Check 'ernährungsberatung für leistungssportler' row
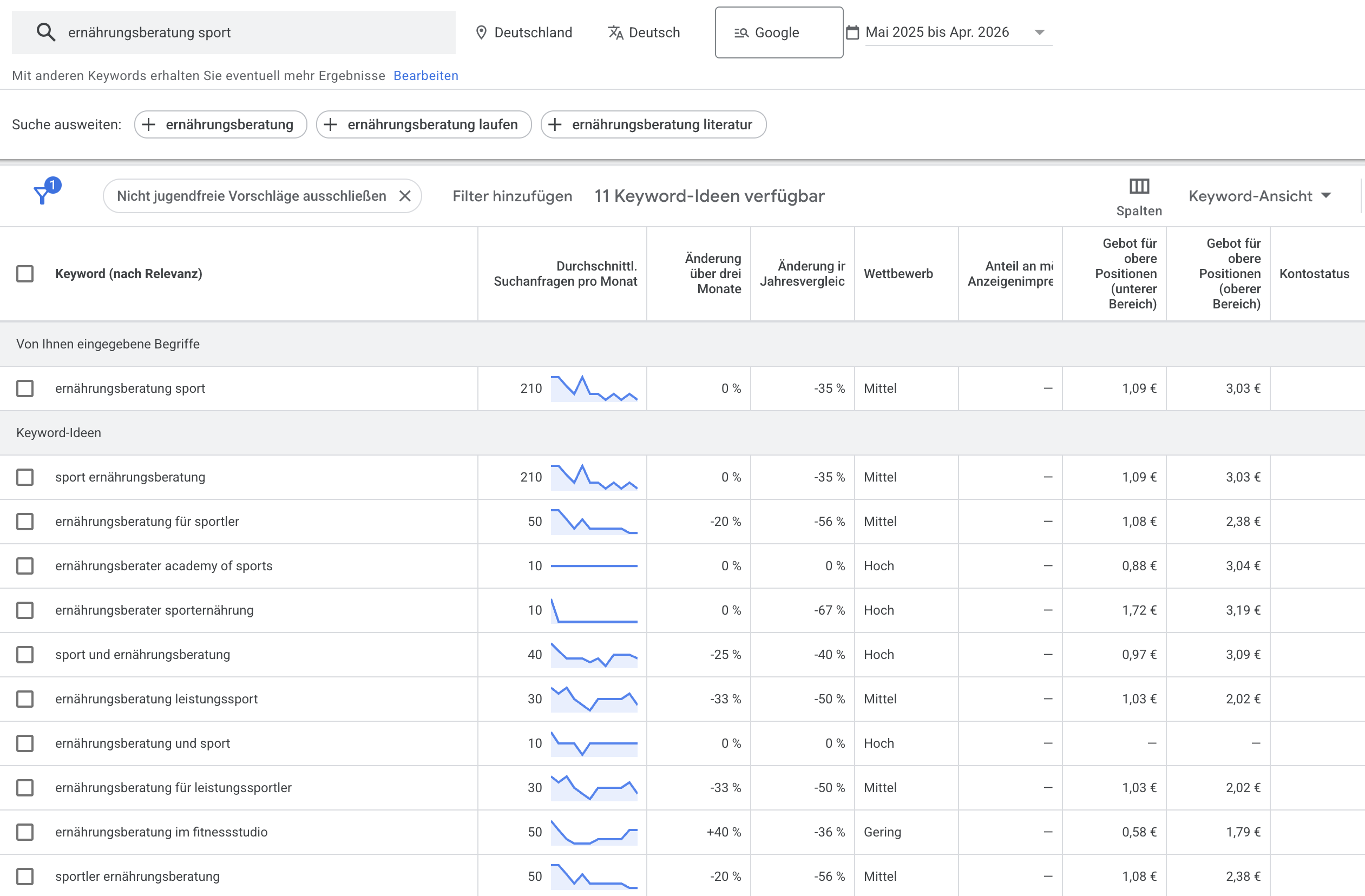 [x=25, y=788]
